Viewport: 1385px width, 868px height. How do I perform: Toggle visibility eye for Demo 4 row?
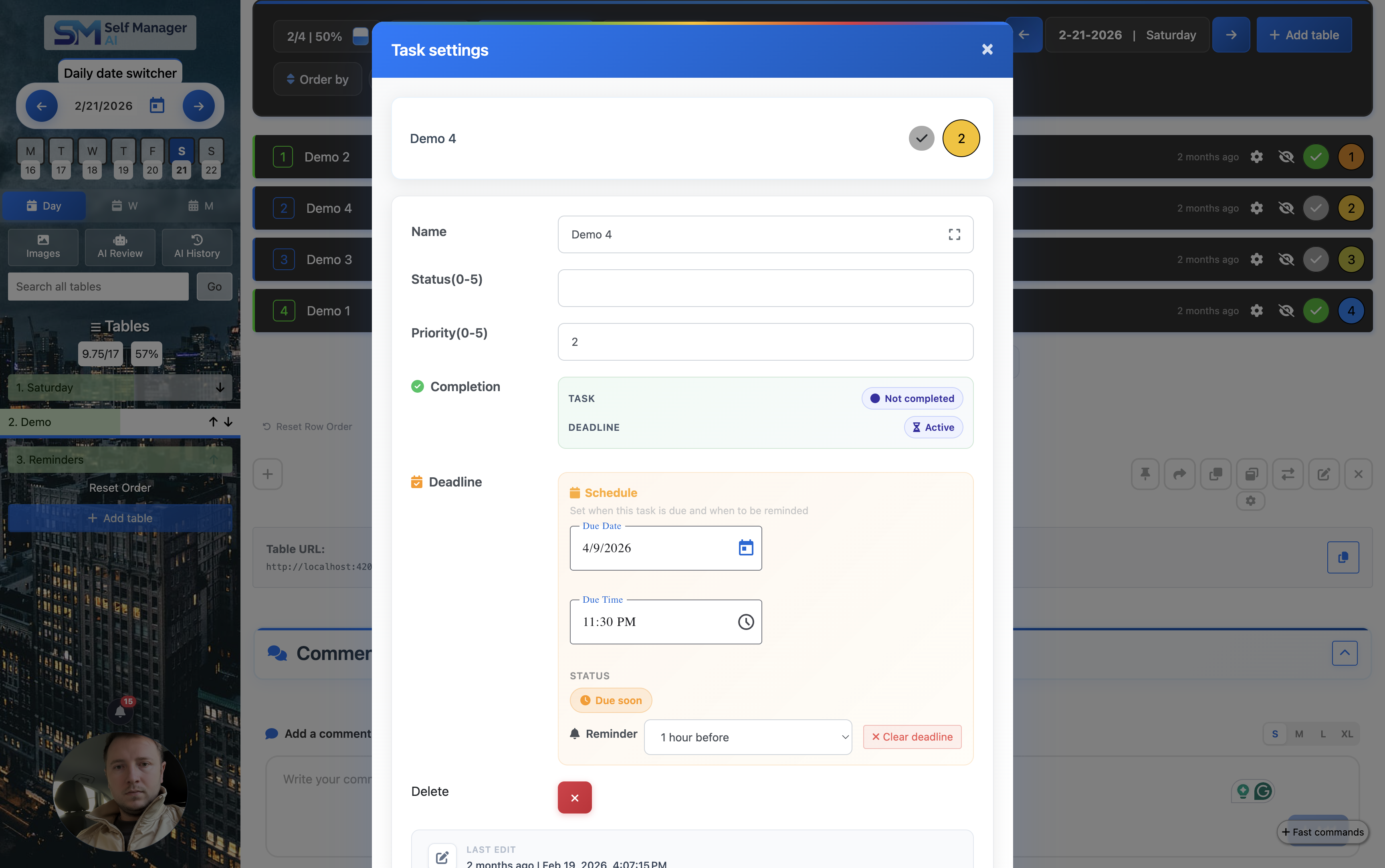pos(1286,208)
